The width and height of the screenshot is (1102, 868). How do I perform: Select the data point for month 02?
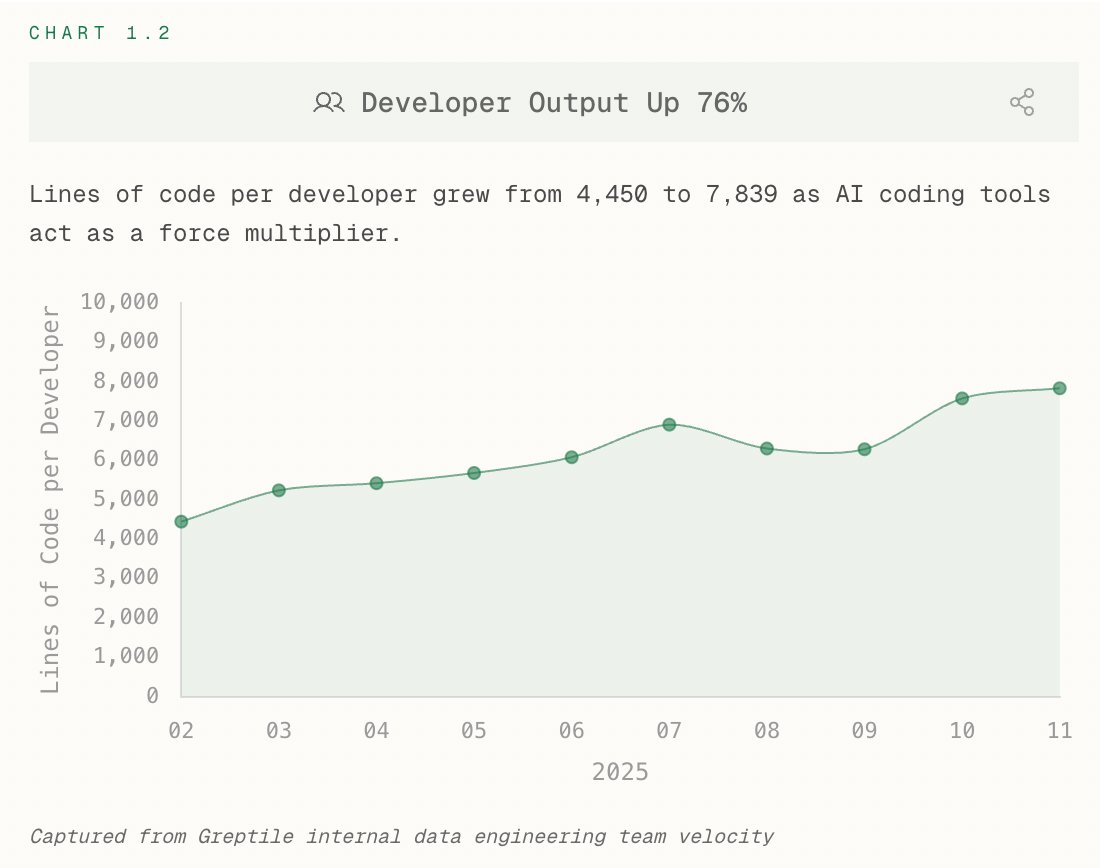[181, 522]
